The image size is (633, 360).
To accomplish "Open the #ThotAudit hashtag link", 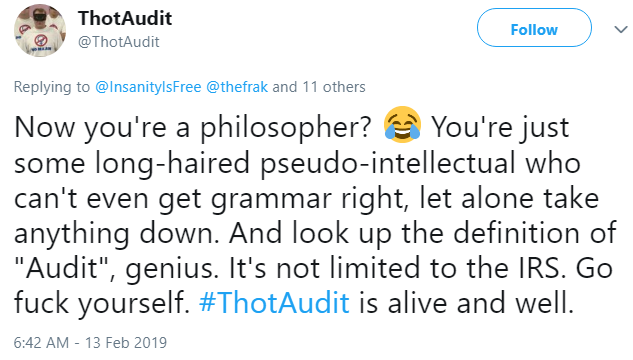I will [x=274, y=303].
